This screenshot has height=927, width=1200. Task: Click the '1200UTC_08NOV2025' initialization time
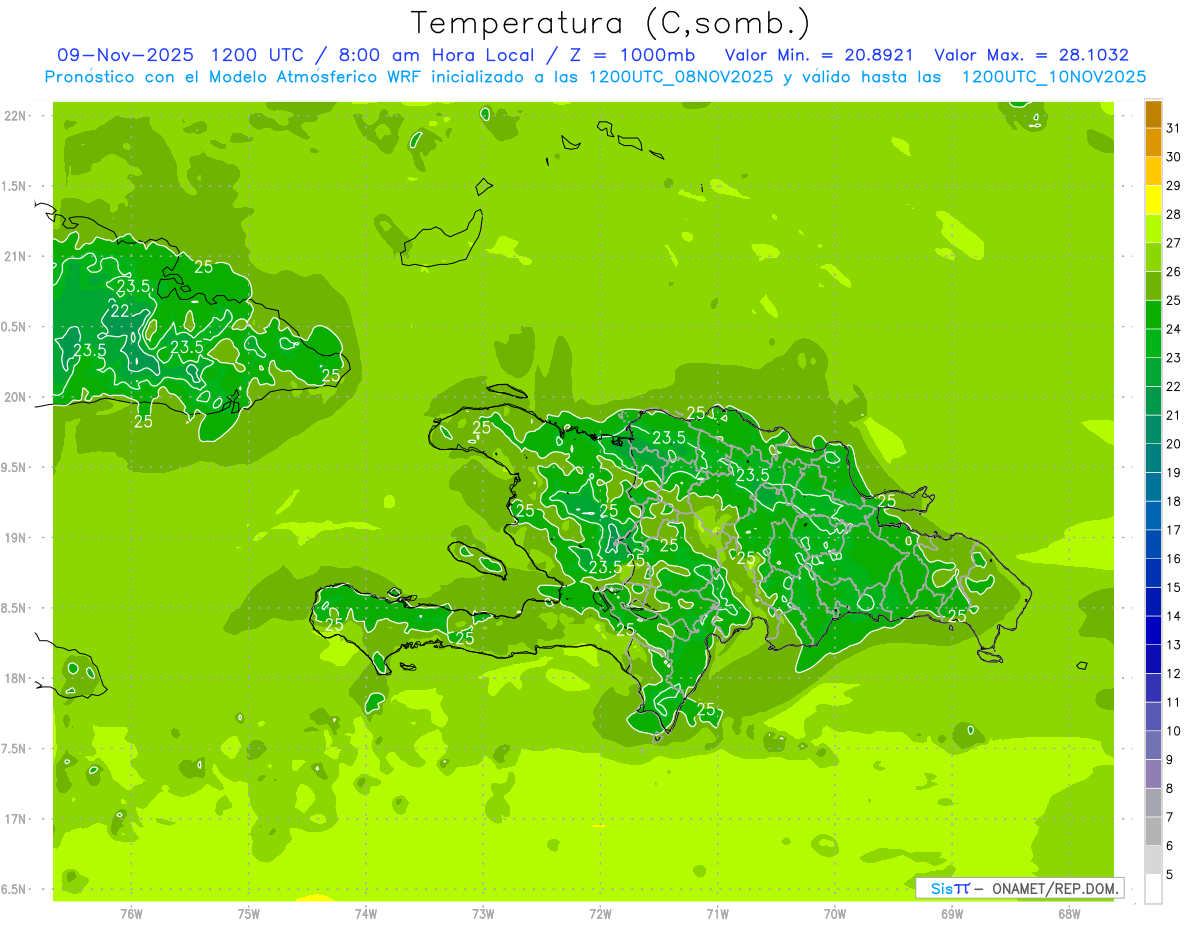[x=680, y=77]
